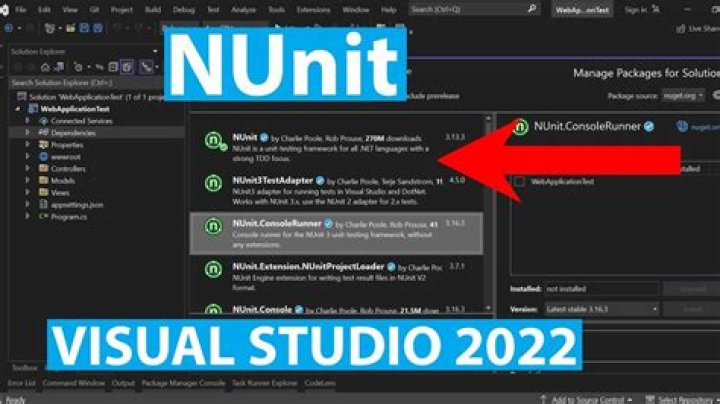Click the wwwroot globe icon

(44, 157)
